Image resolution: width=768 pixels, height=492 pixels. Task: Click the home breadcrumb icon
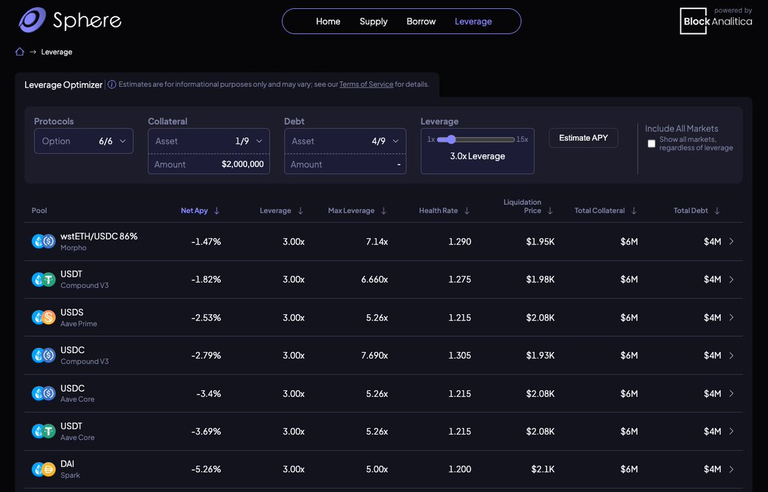tap(20, 51)
